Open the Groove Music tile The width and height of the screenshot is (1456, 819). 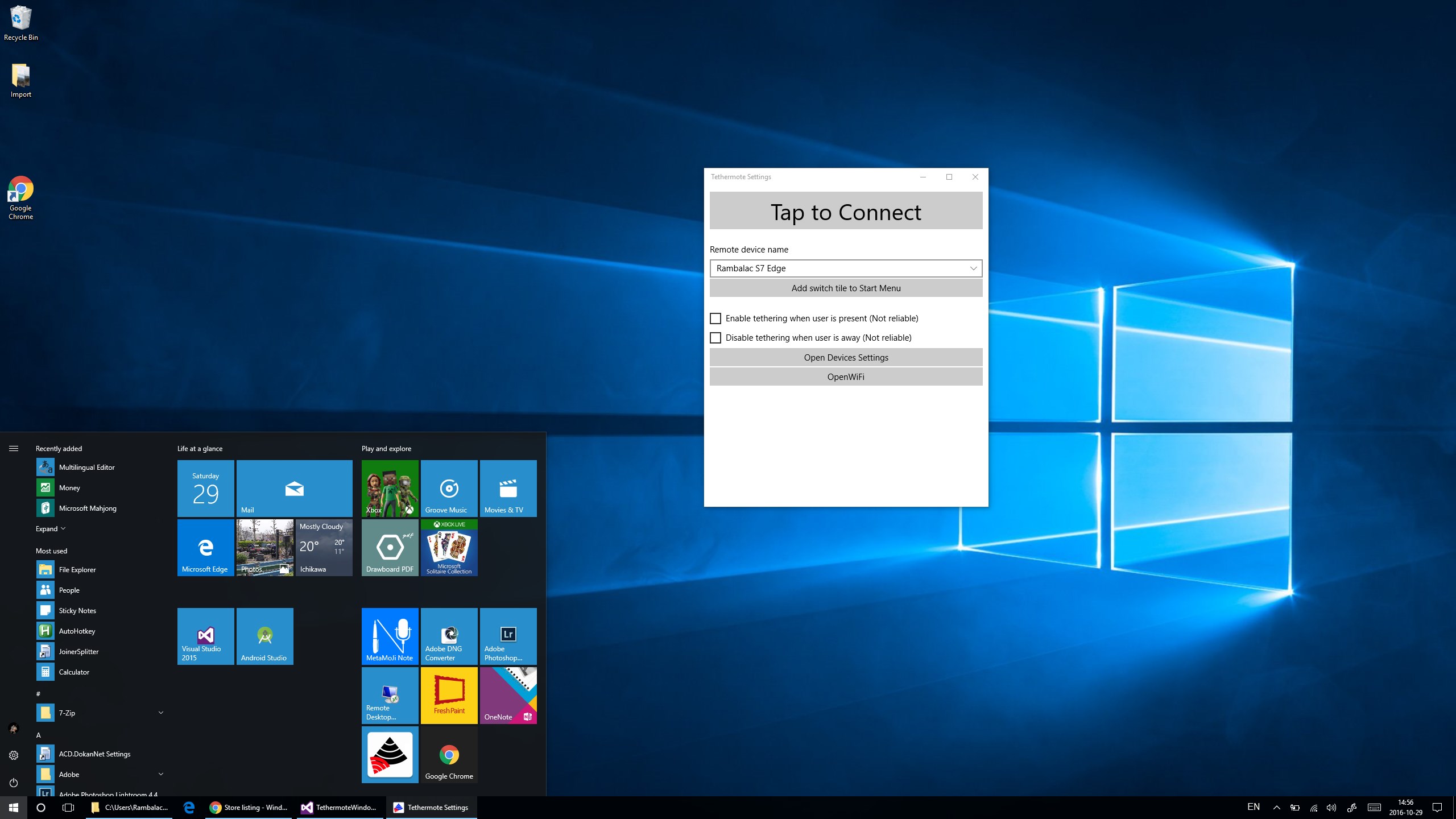point(449,488)
